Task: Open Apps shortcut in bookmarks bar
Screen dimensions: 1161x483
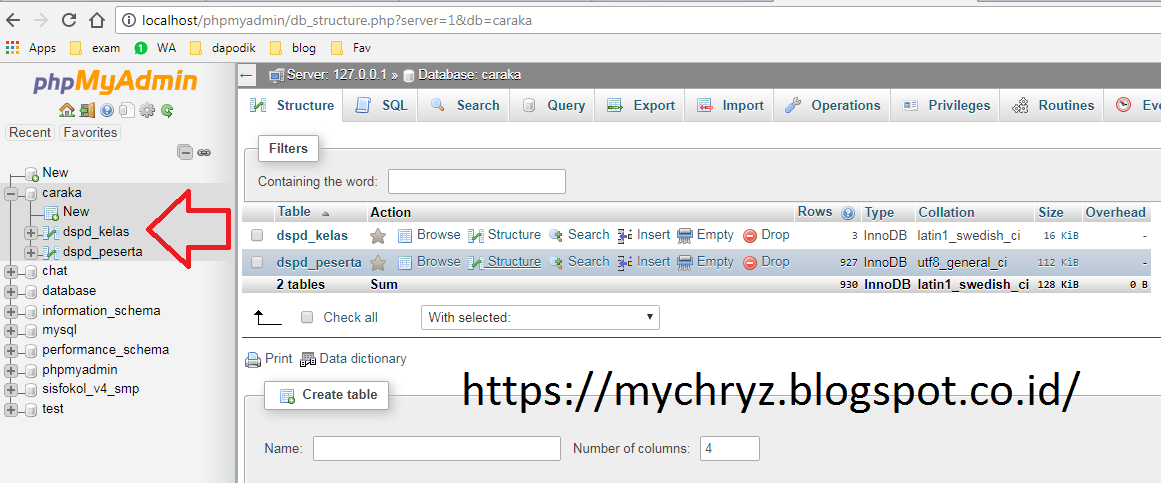Action: [30, 48]
